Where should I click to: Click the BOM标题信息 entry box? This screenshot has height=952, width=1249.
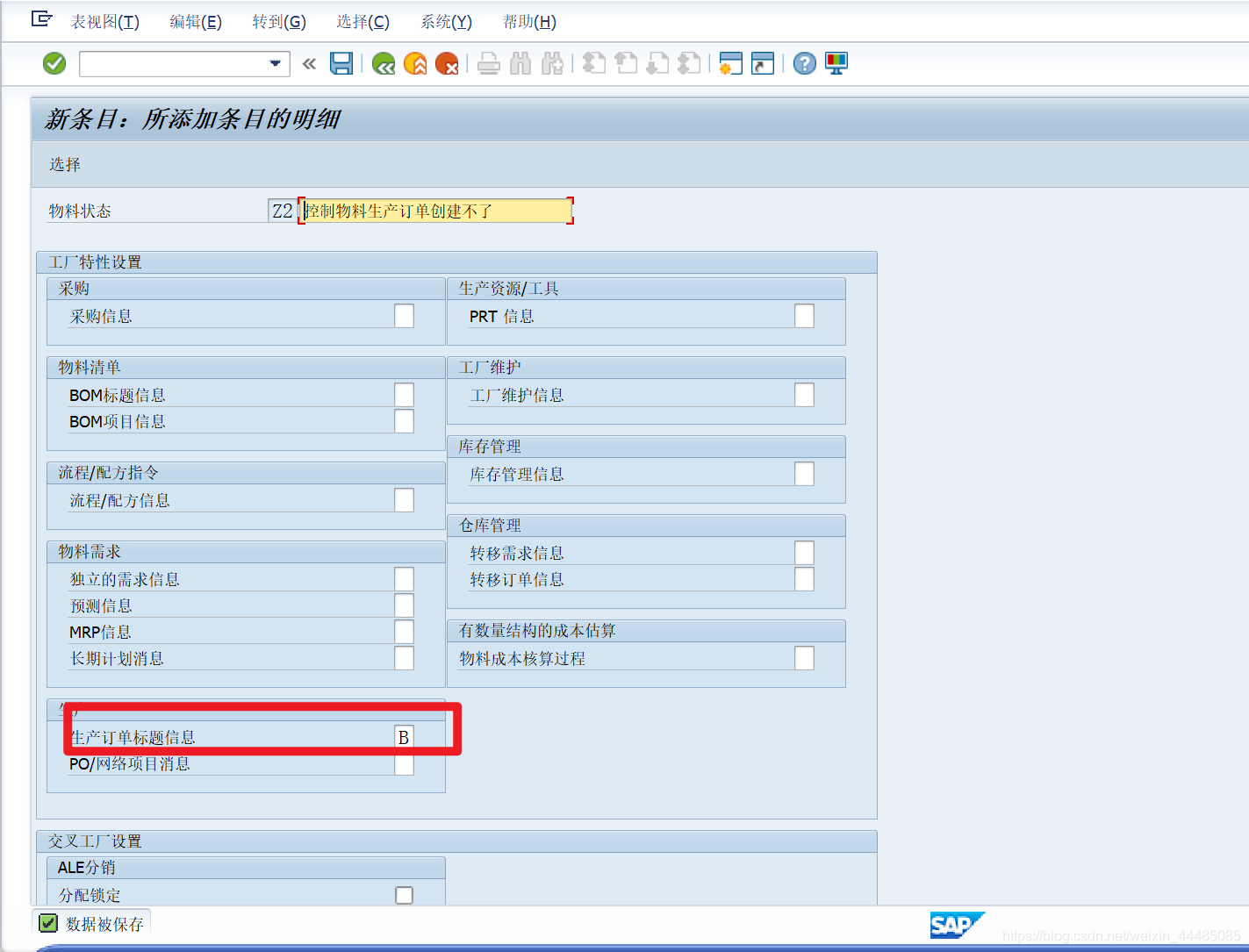[x=404, y=395]
